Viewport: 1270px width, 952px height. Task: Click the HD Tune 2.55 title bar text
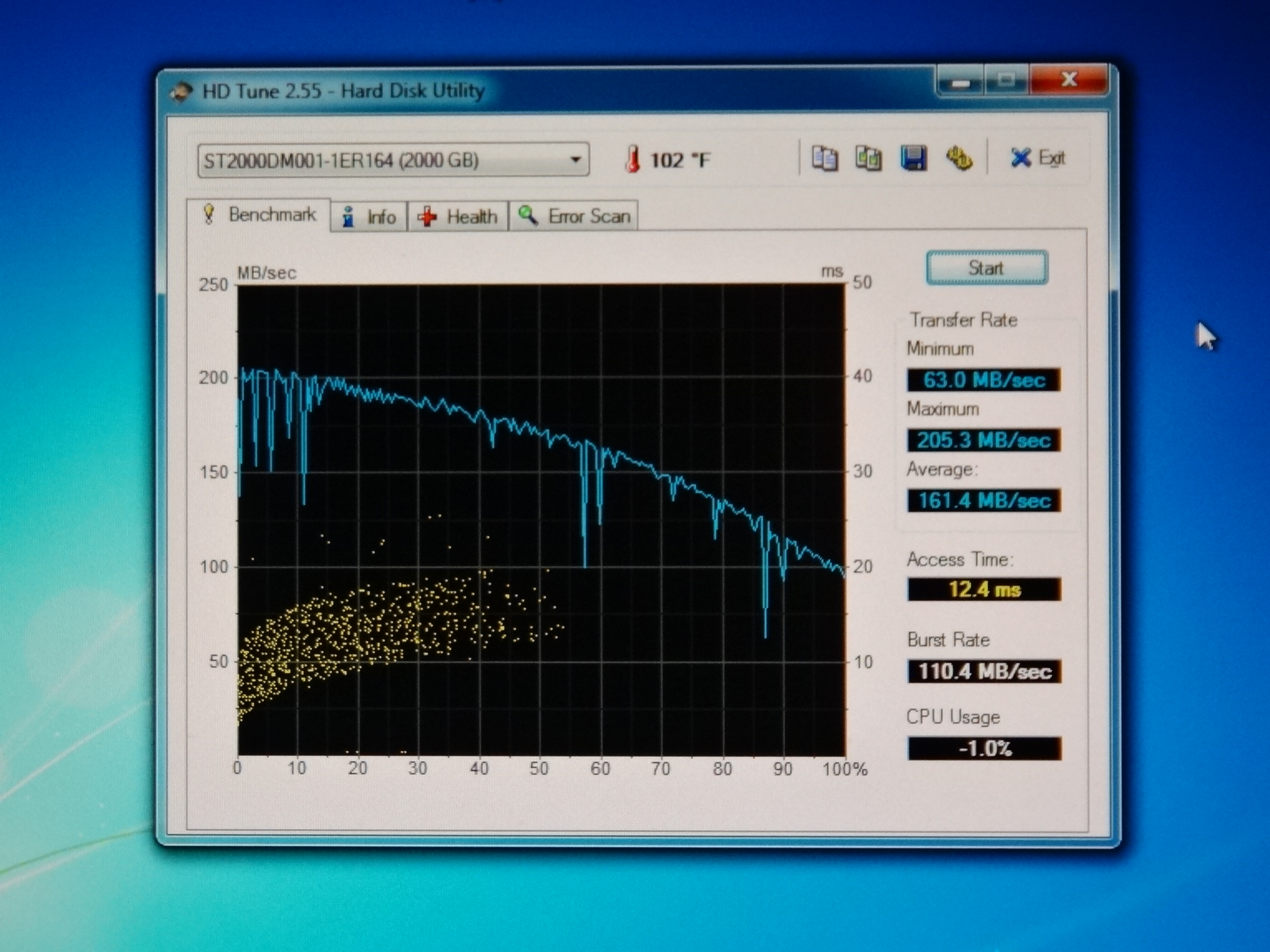pyautogui.click(x=343, y=91)
